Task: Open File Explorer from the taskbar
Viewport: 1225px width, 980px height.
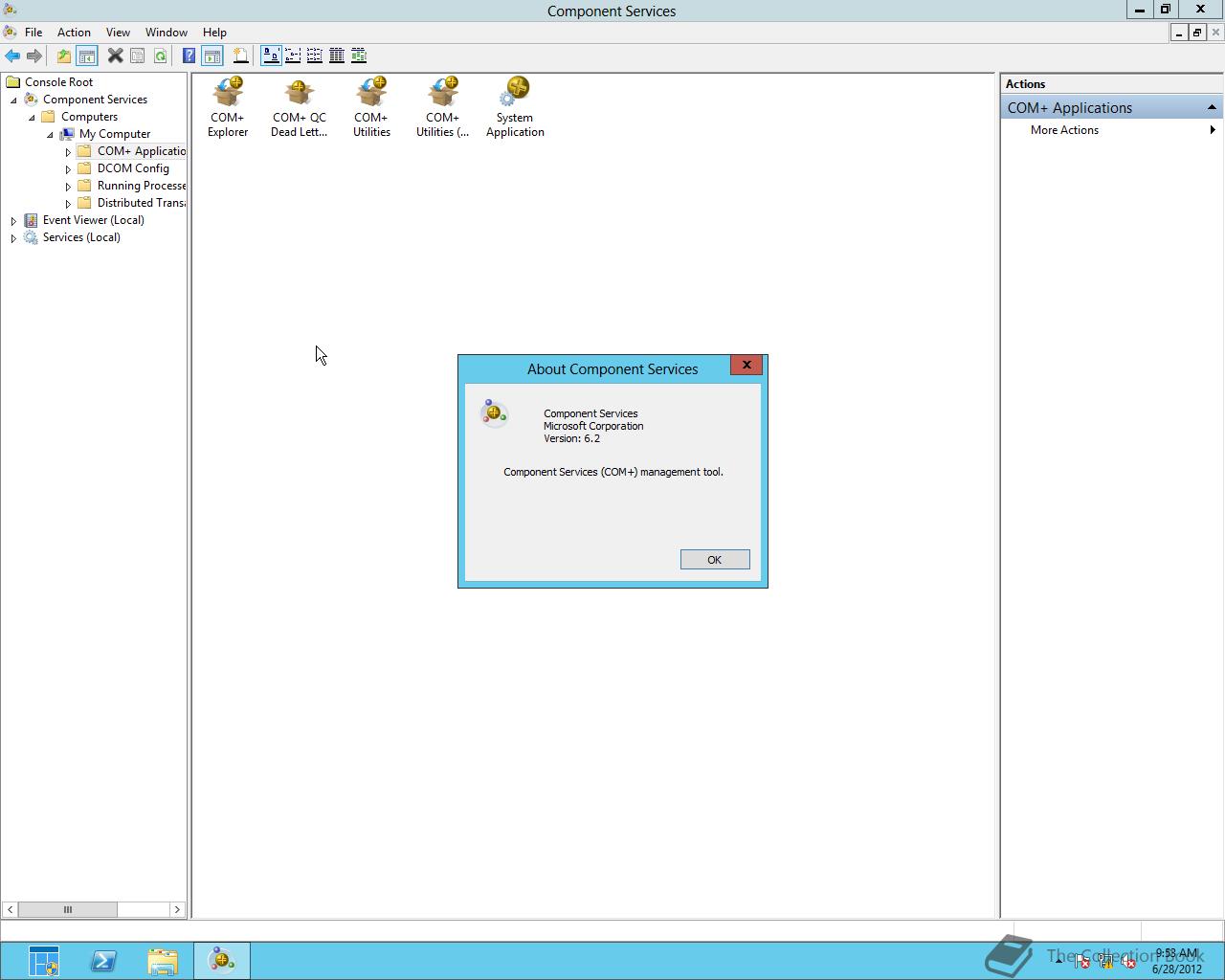Action: 163,961
